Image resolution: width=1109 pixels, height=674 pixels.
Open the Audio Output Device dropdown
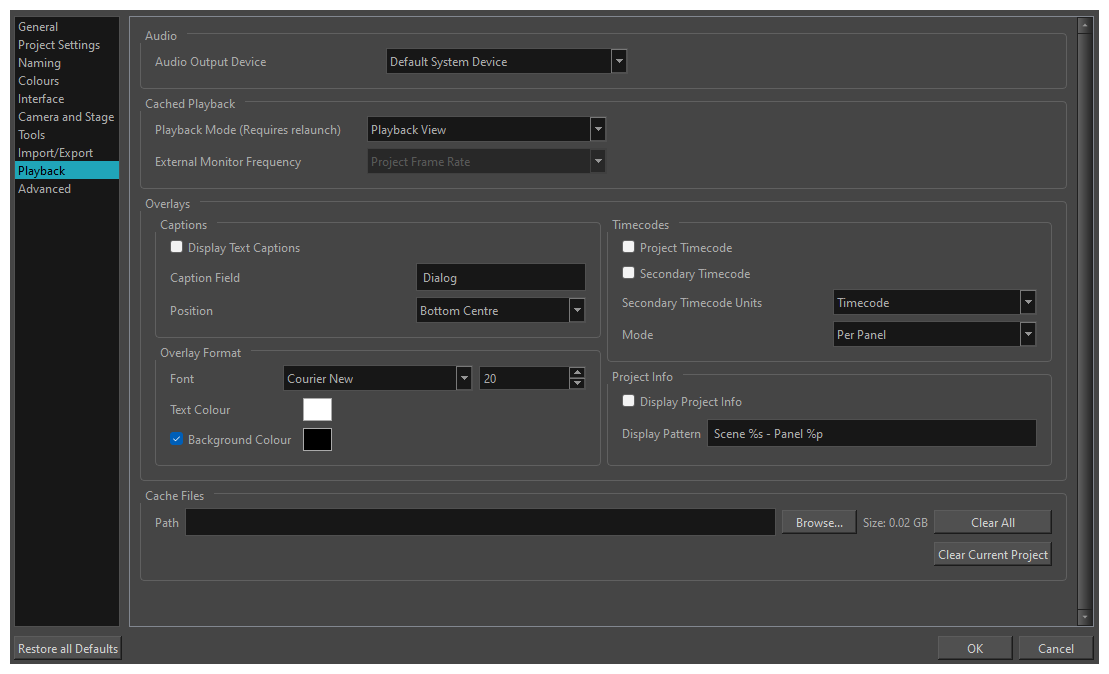(618, 60)
